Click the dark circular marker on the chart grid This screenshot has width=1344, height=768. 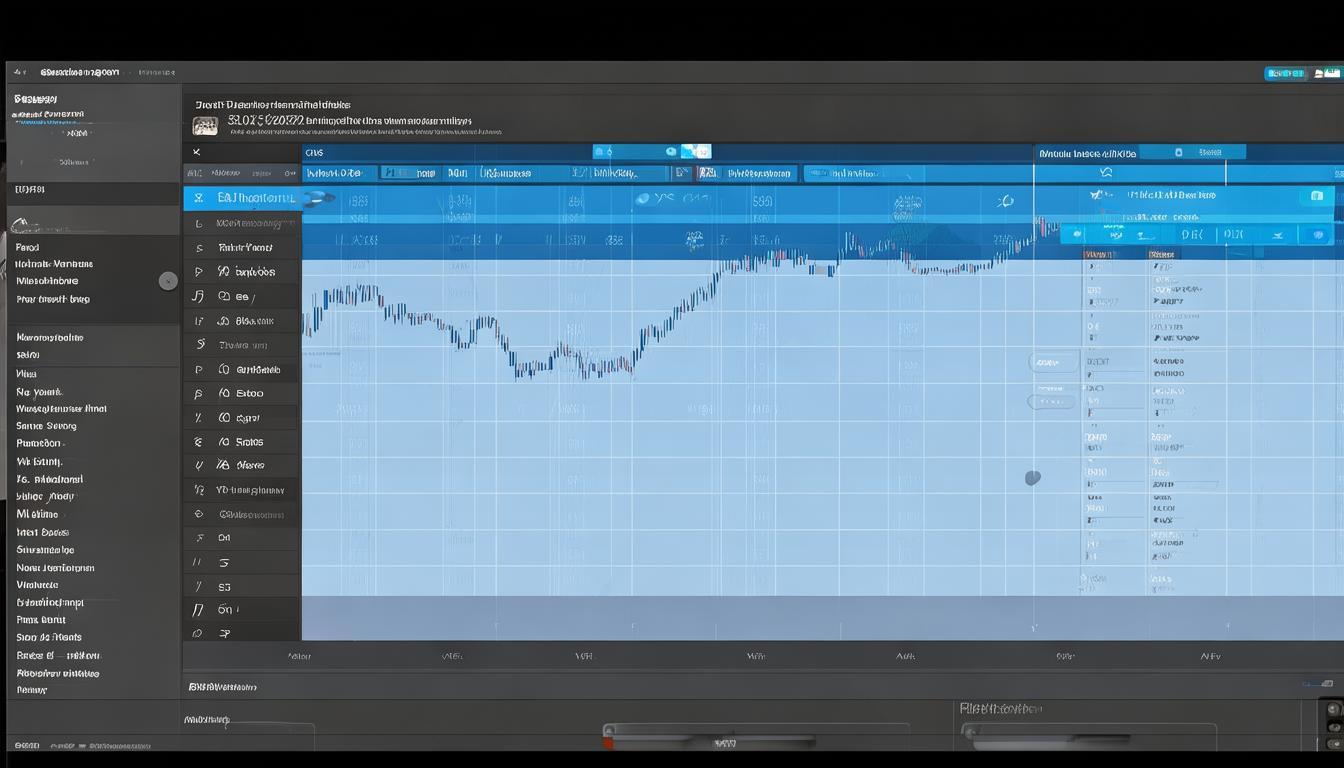1033,478
